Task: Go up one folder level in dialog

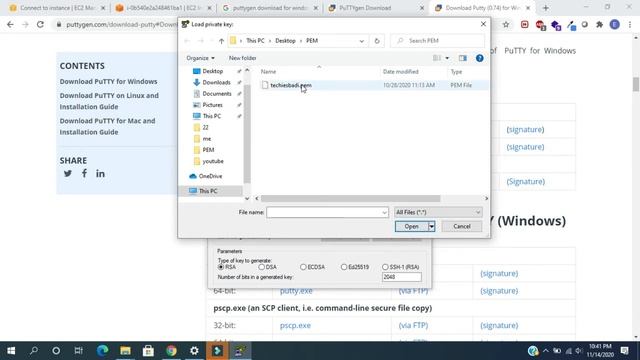Action: (221, 41)
